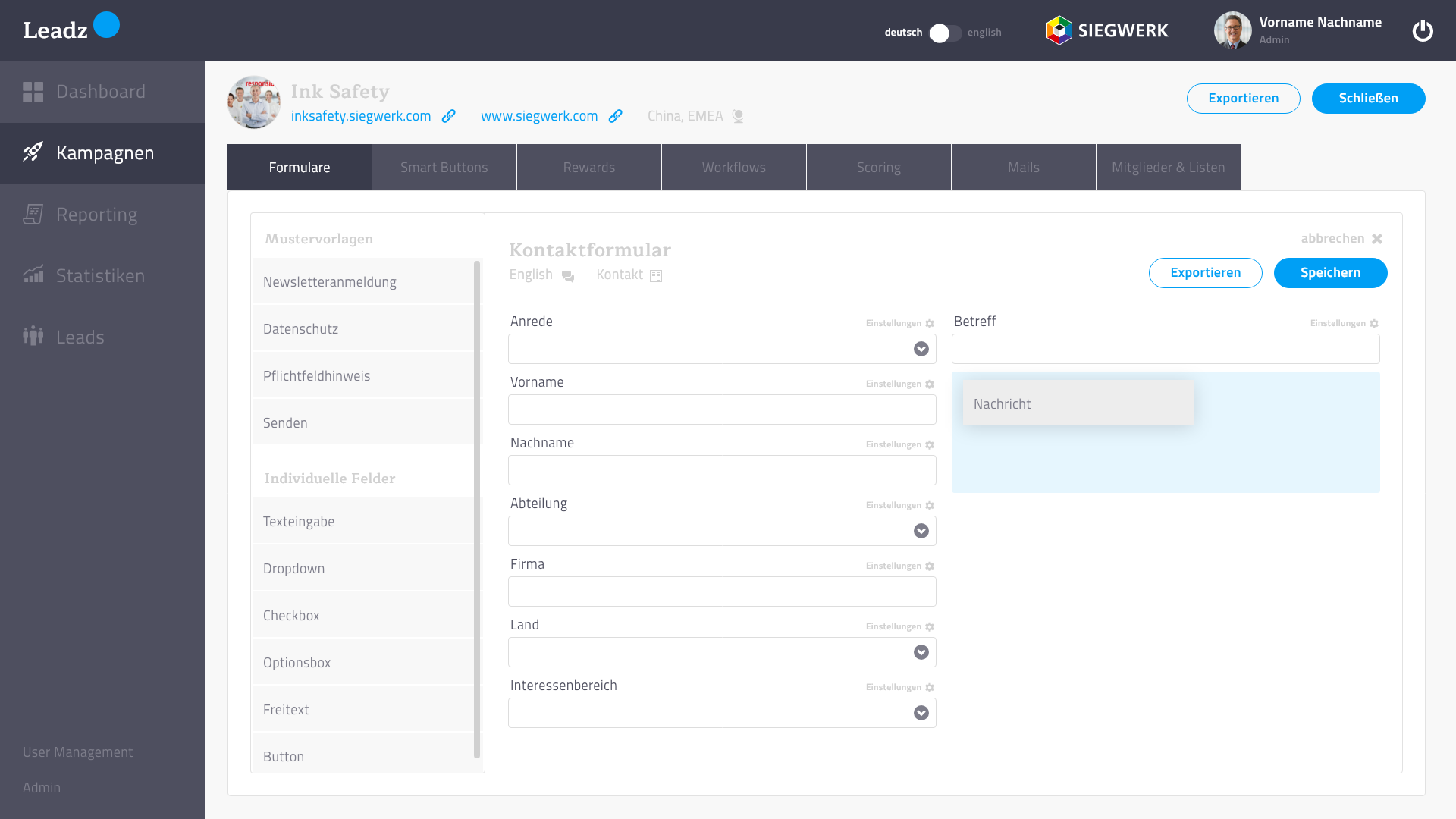This screenshot has width=1456, height=819.
Task: Click the abbrechen X icon
Action: tap(1377, 239)
